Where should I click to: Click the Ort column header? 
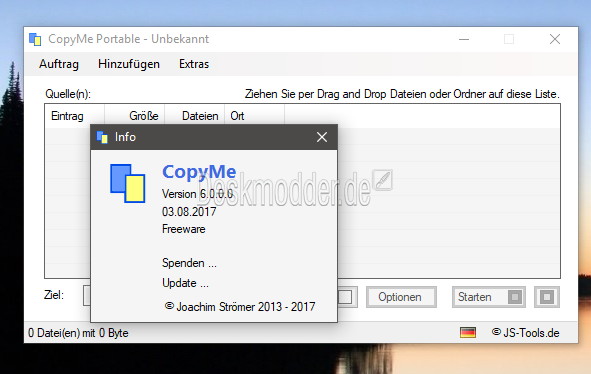click(254, 116)
